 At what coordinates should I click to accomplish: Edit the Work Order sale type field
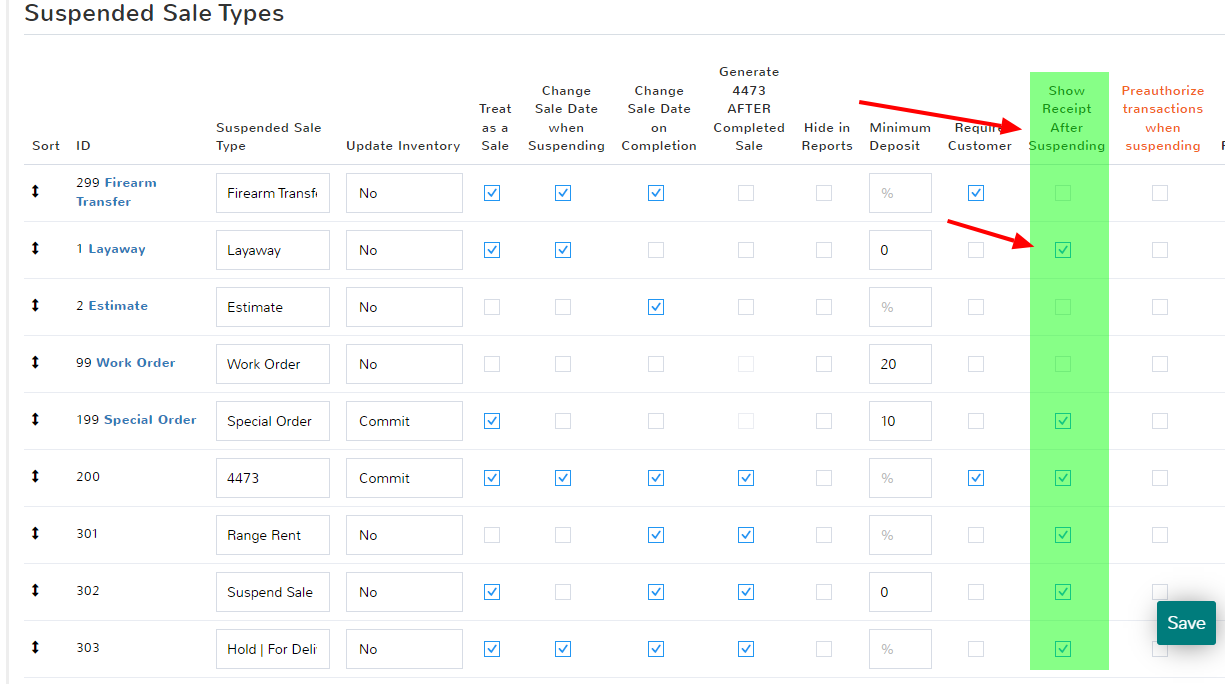point(273,364)
